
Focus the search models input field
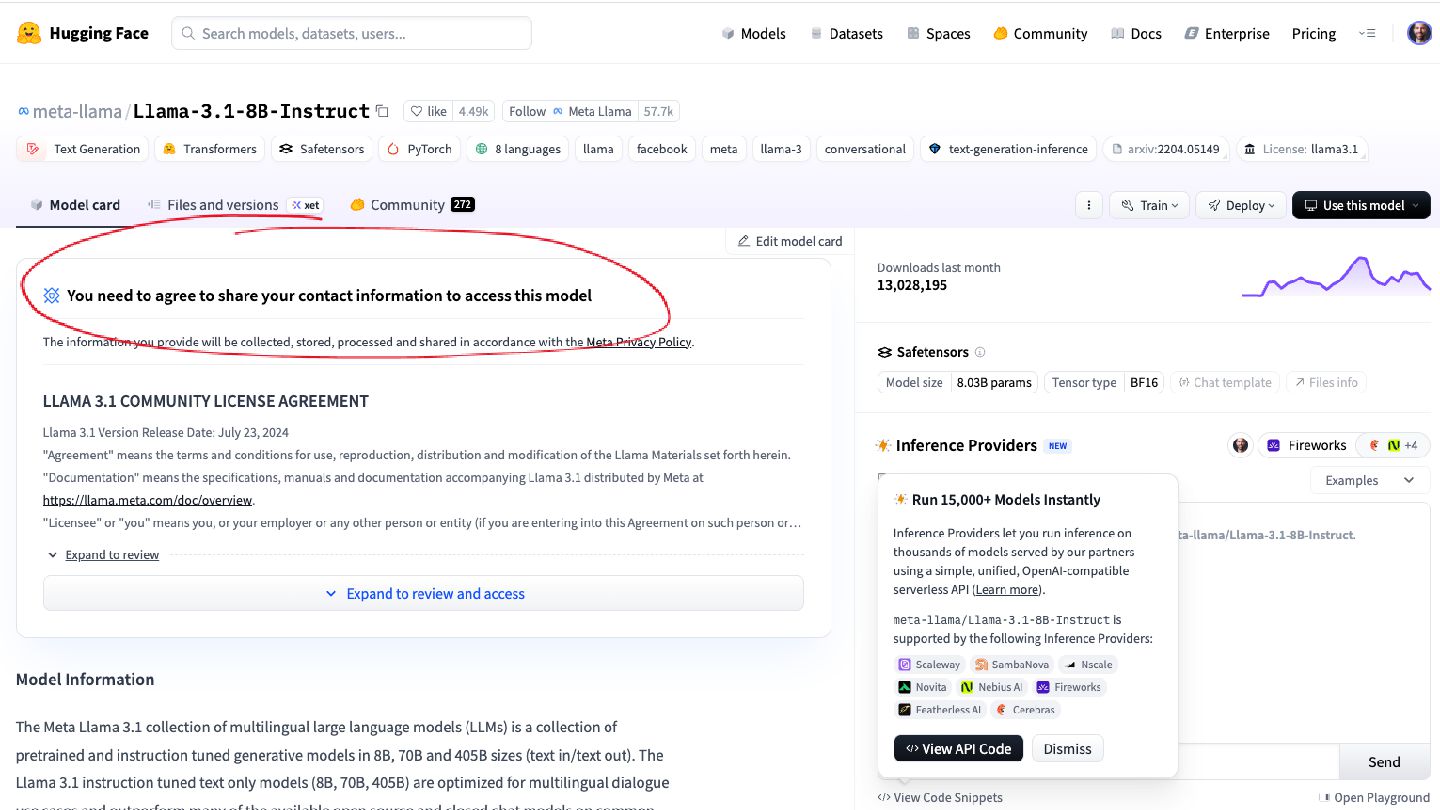point(351,33)
